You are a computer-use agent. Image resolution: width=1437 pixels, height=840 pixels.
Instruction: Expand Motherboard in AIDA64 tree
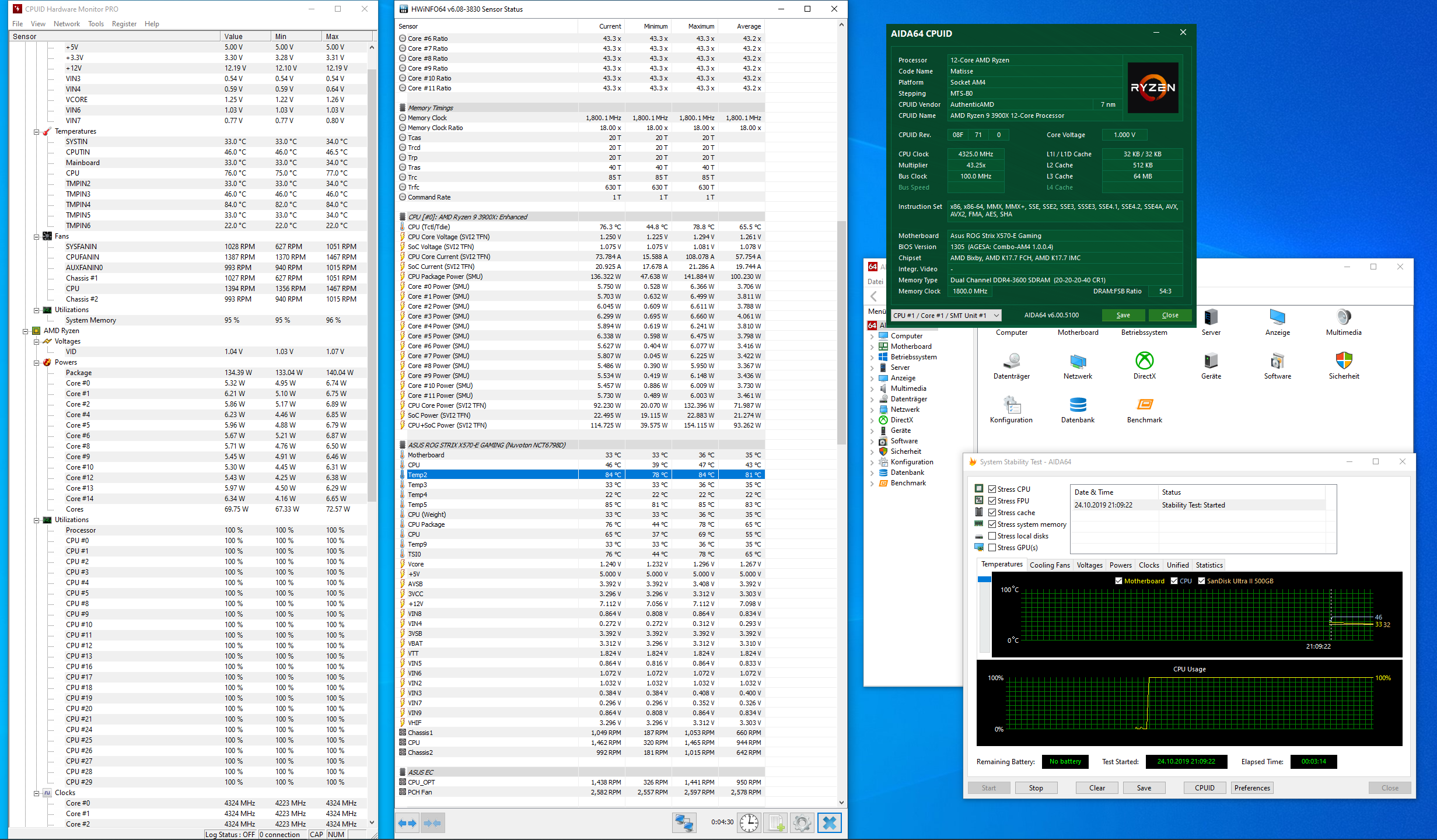(872, 347)
